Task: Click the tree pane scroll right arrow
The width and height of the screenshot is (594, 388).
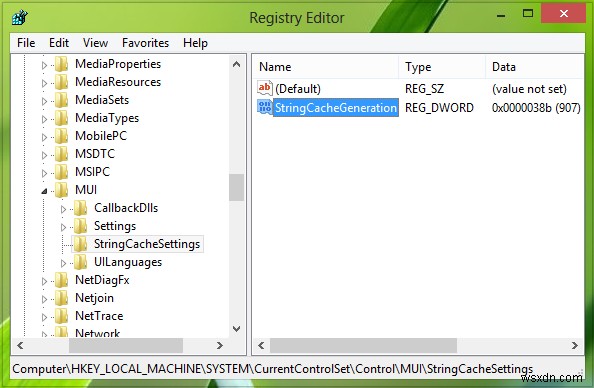Action: click(220, 345)
